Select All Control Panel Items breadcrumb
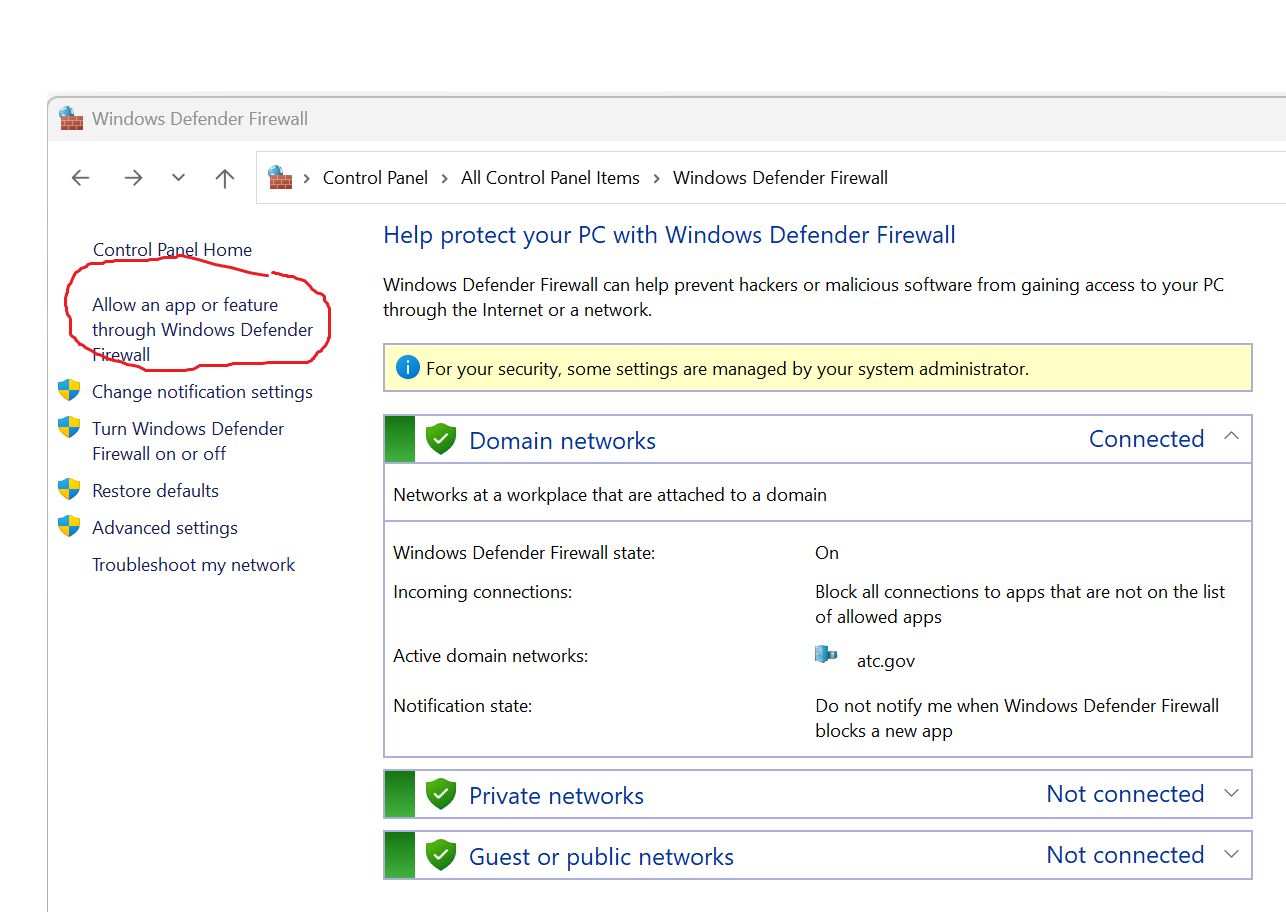 tap(550, 178)
